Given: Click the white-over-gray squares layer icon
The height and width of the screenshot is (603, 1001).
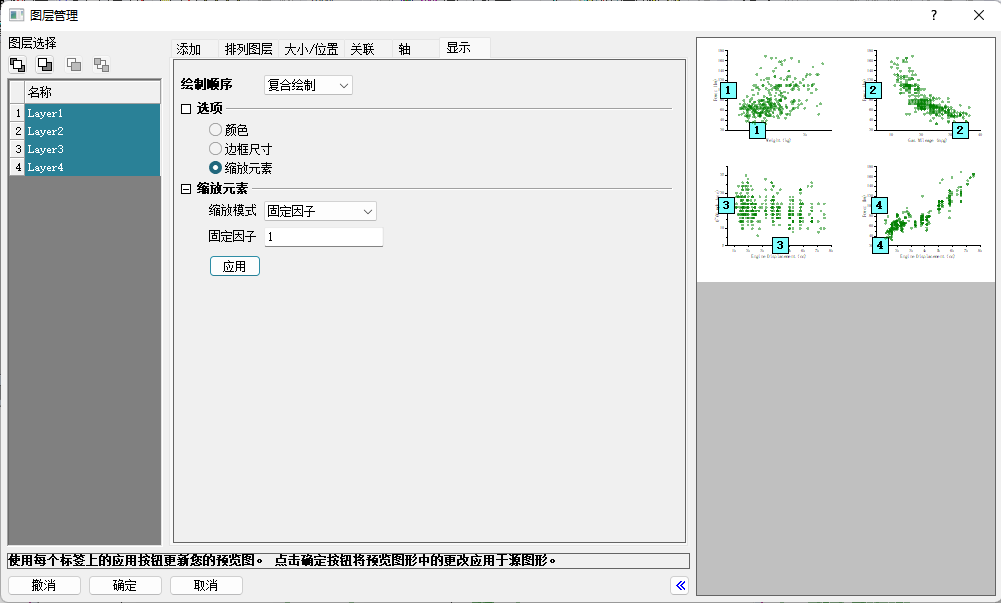Looking at the screenshot, I should click(45, 65).
